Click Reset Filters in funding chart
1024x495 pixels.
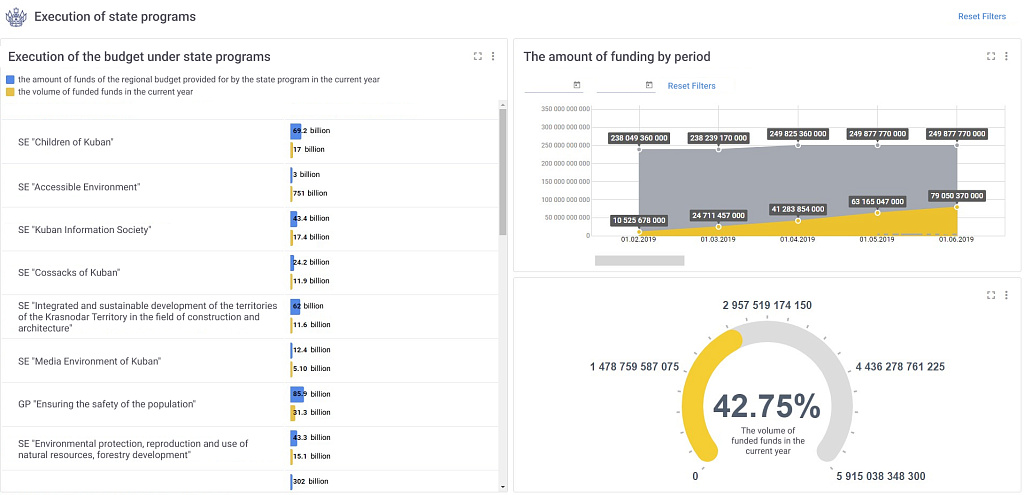[691, 86]
